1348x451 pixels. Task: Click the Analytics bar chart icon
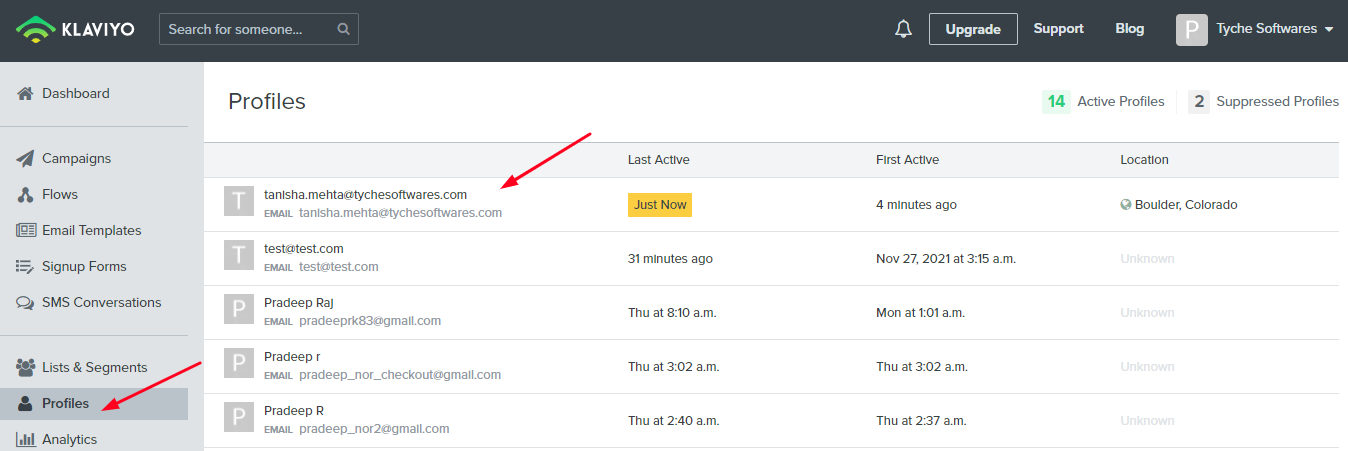click(26, 439)
